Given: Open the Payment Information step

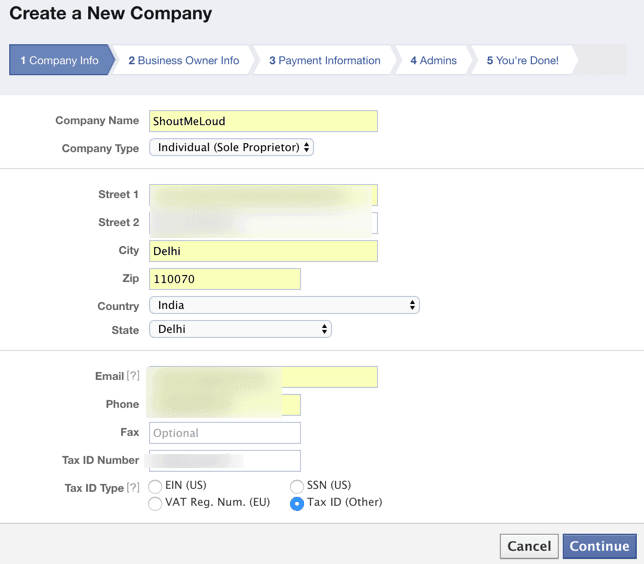Looking at the screenshot, I should tap(324, 60).
